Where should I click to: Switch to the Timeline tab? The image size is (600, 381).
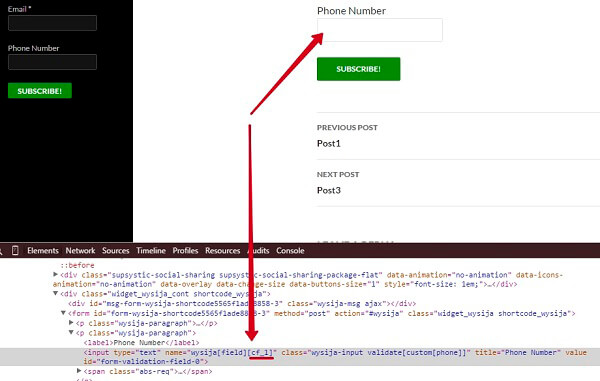151,251
